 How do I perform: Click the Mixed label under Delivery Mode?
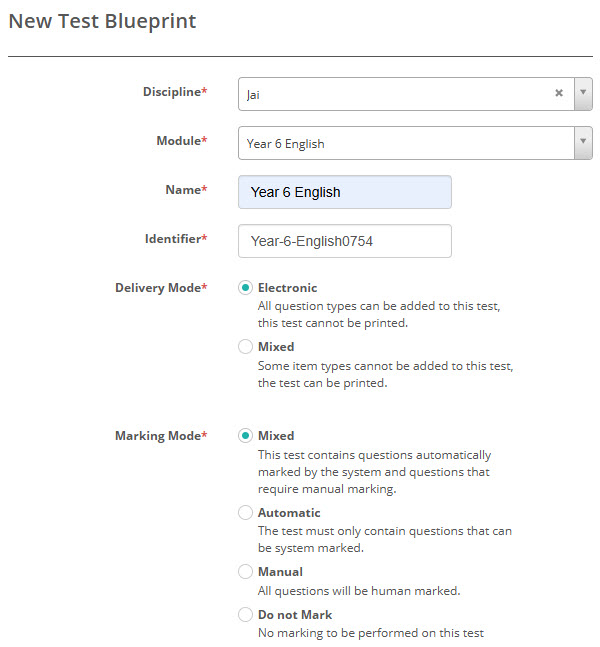point(276,347)
